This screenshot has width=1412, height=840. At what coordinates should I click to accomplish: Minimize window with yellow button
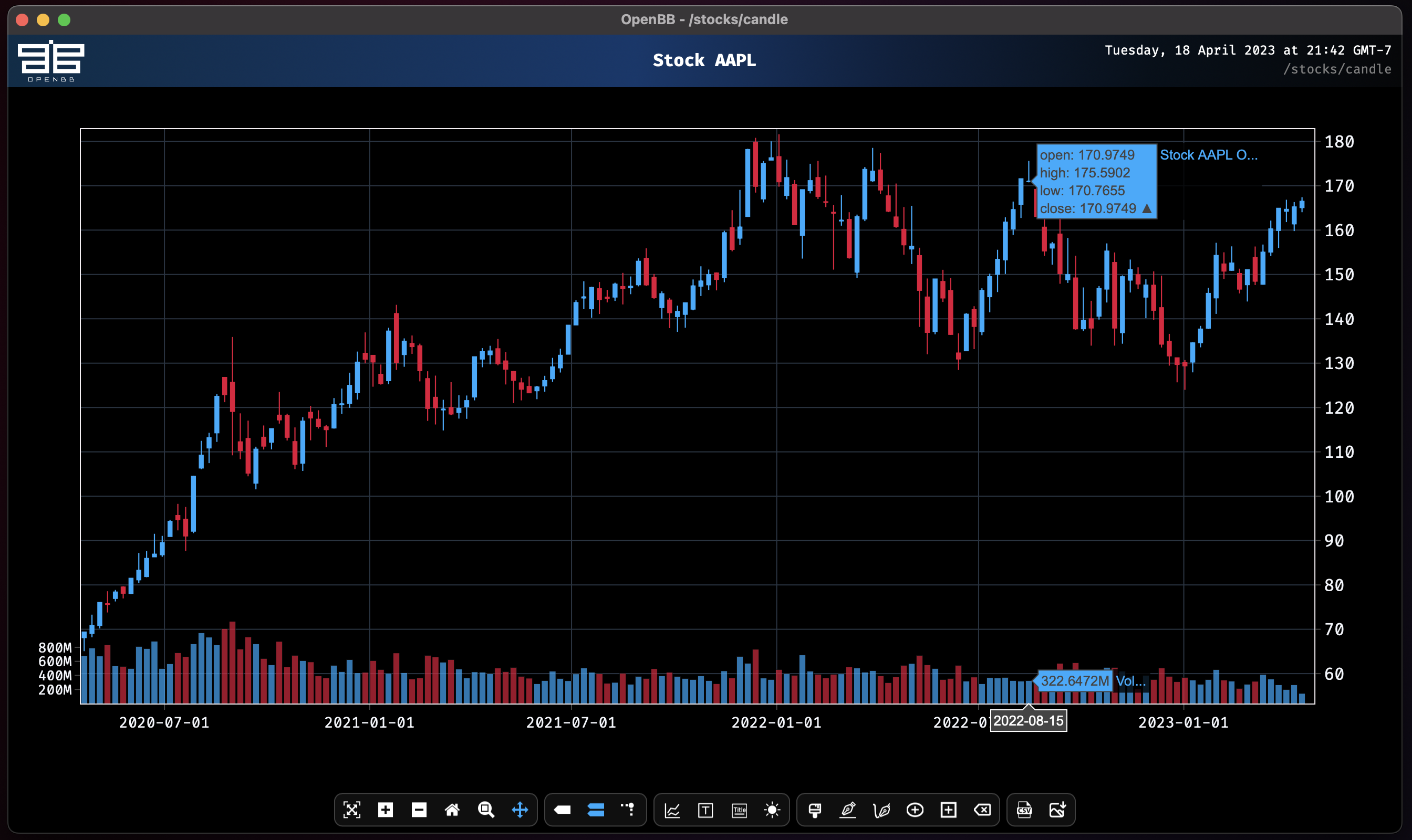(43, 20)
